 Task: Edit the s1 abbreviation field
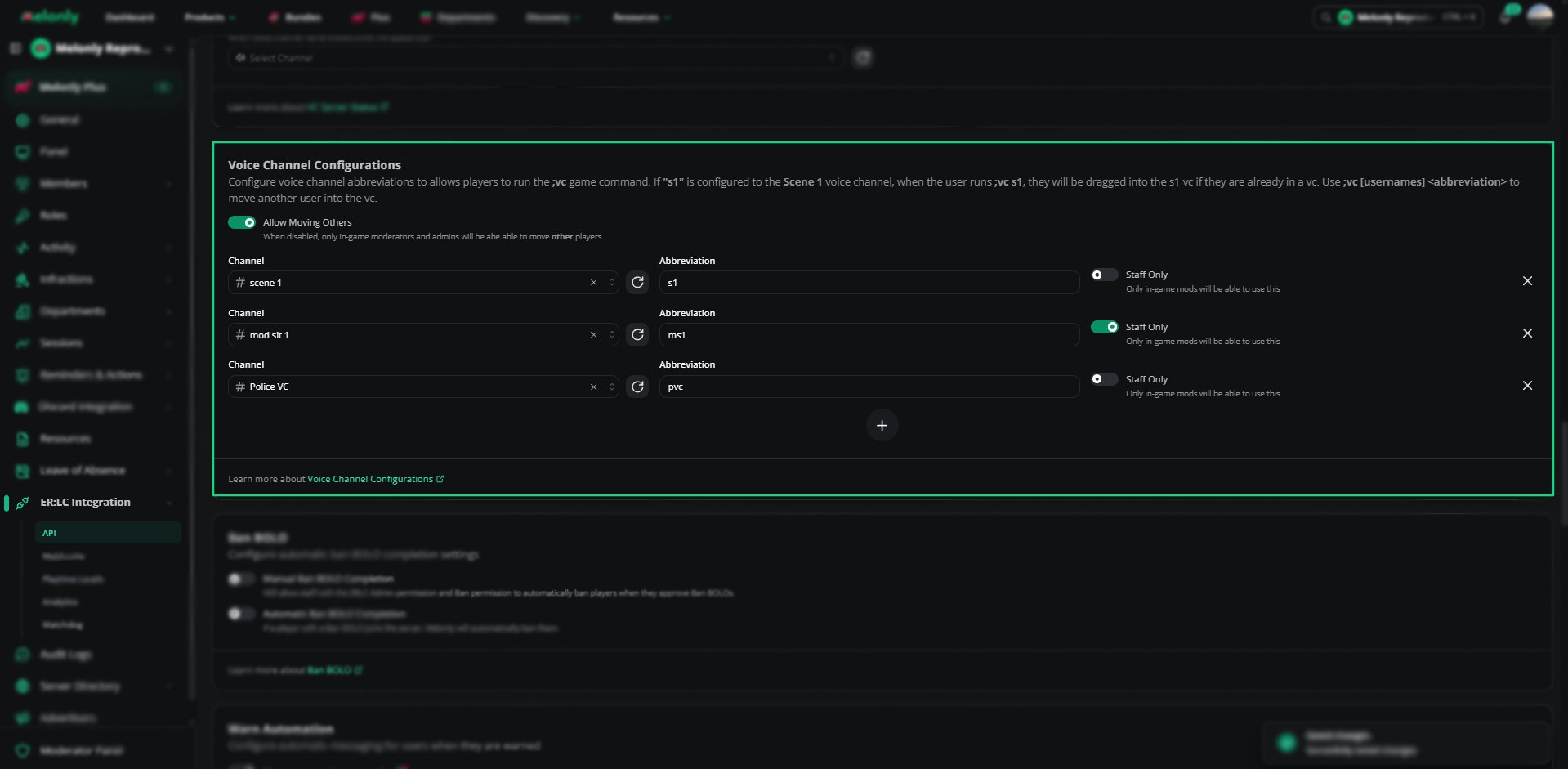coord(869,283)
